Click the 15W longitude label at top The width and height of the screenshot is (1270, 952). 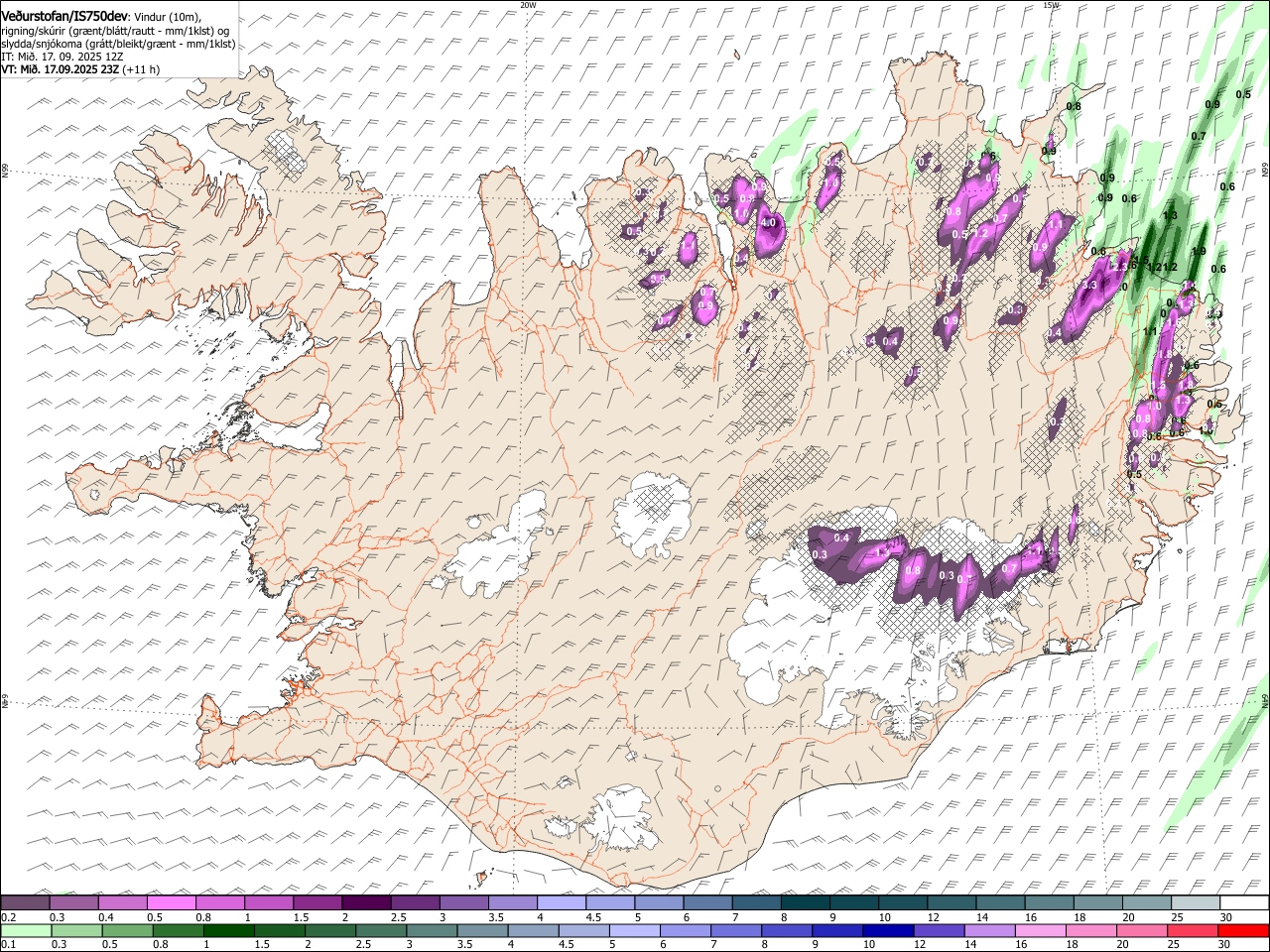1051,5
